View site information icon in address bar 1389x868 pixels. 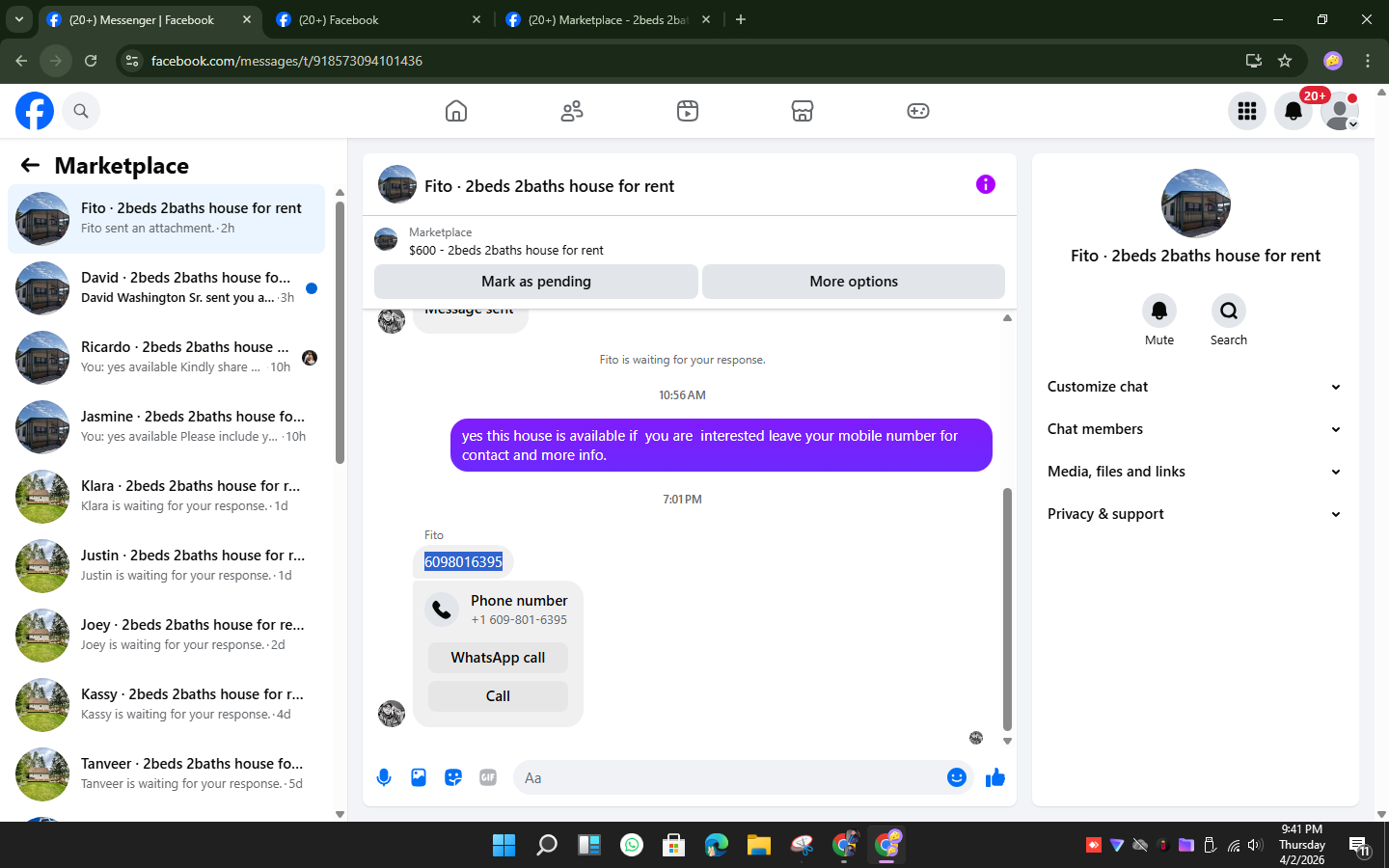point(132,61)
